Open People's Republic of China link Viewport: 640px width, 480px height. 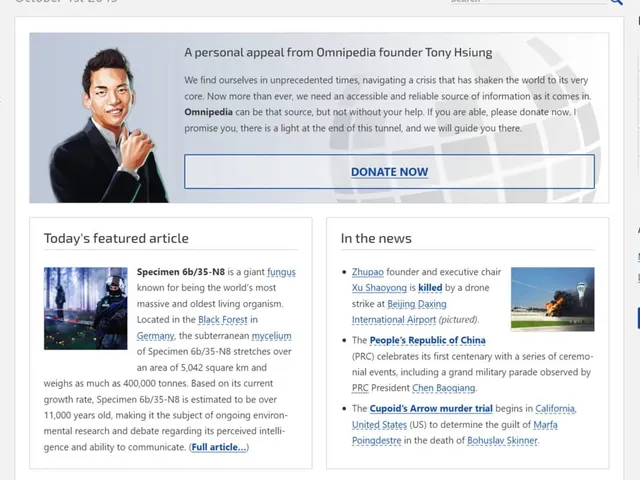(427, 340)
